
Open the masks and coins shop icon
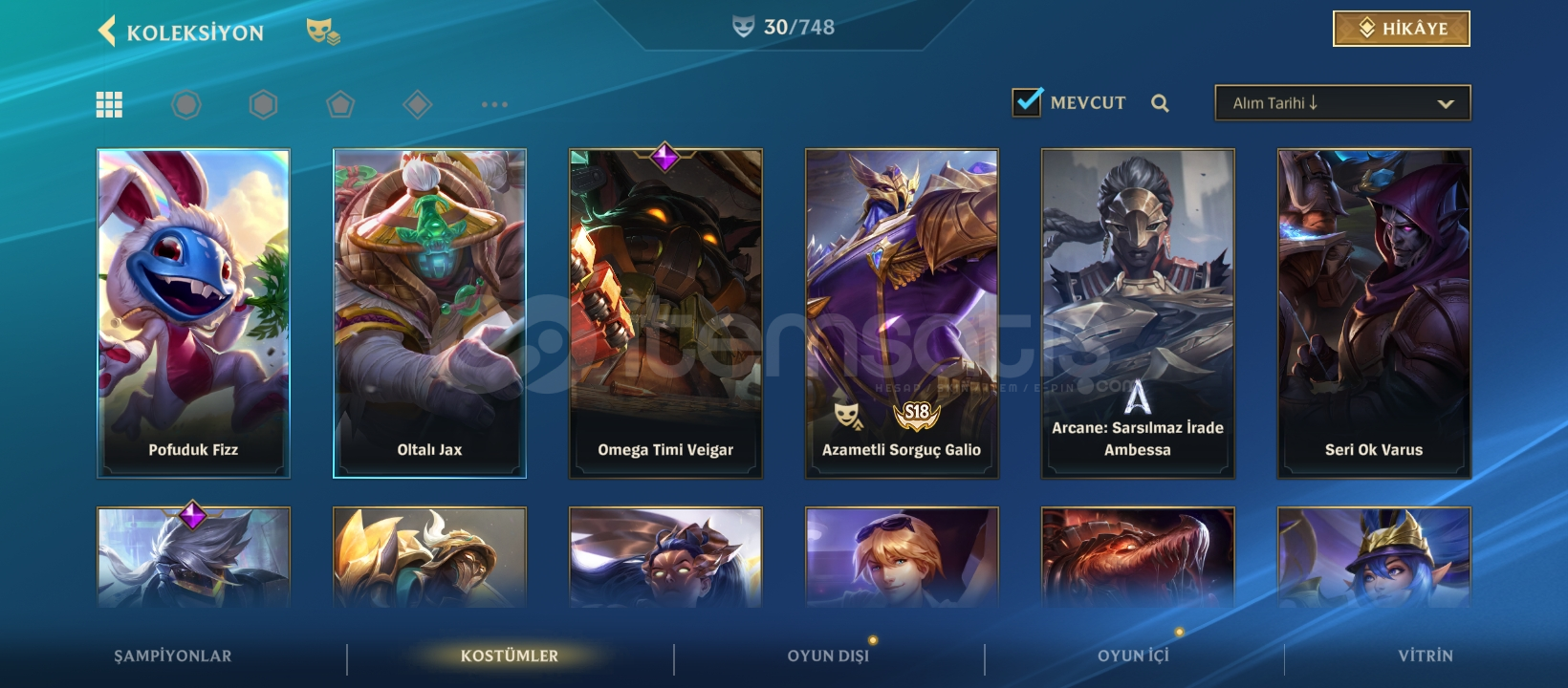[323, 32]
